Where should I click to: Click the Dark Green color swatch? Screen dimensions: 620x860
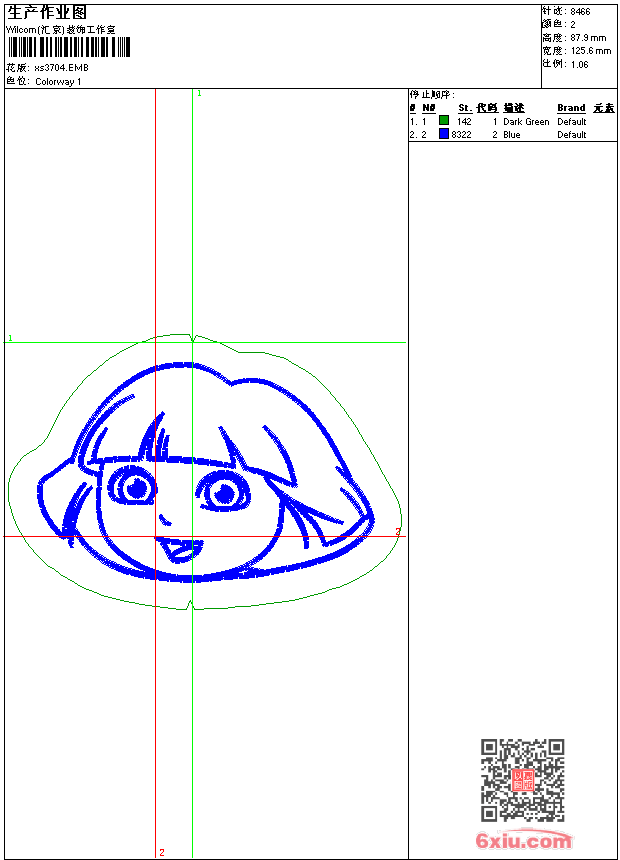(x=444, y=120)
